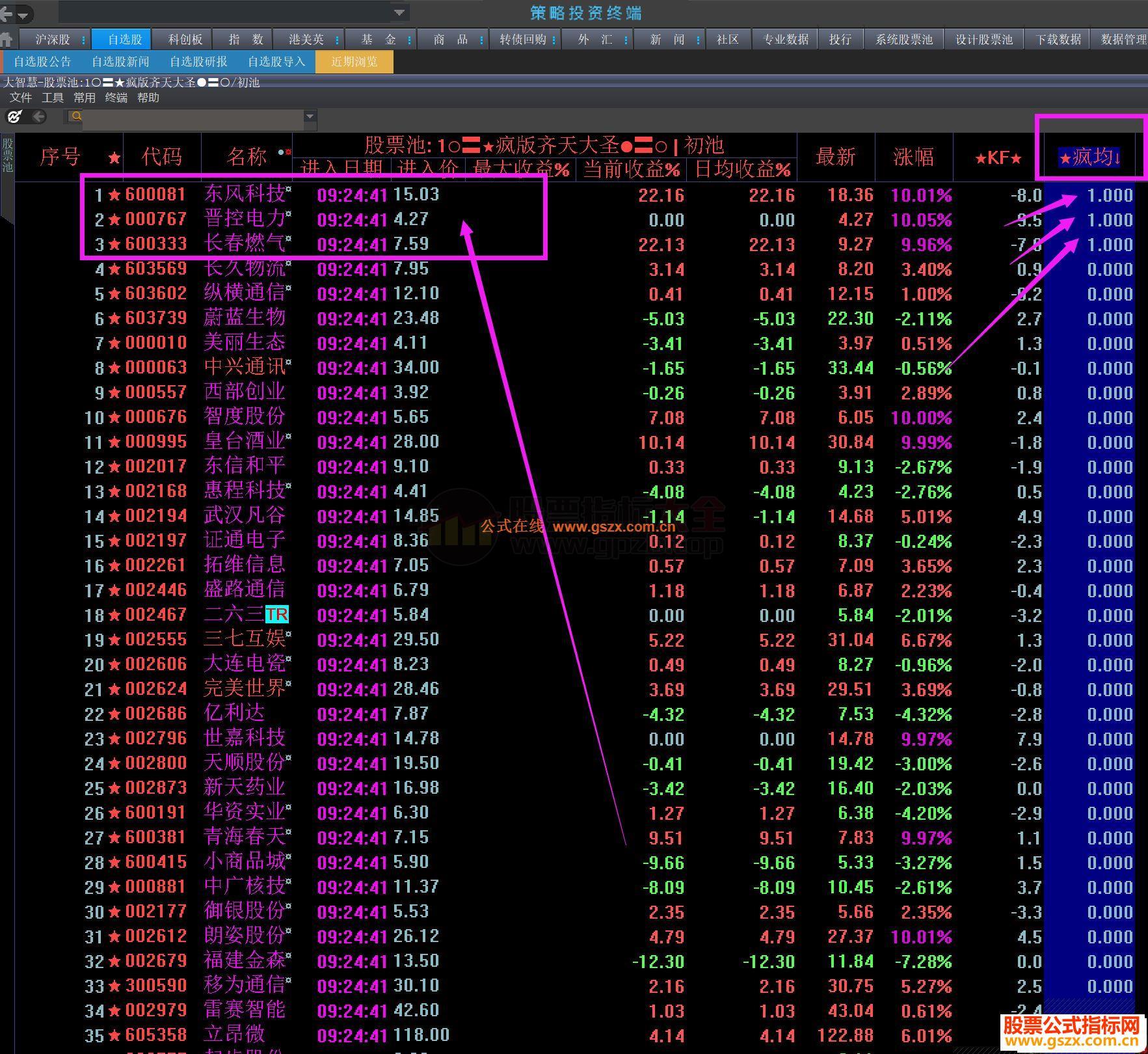Open the 港美英 tab

pyautogui.click(x=306, y=40)
